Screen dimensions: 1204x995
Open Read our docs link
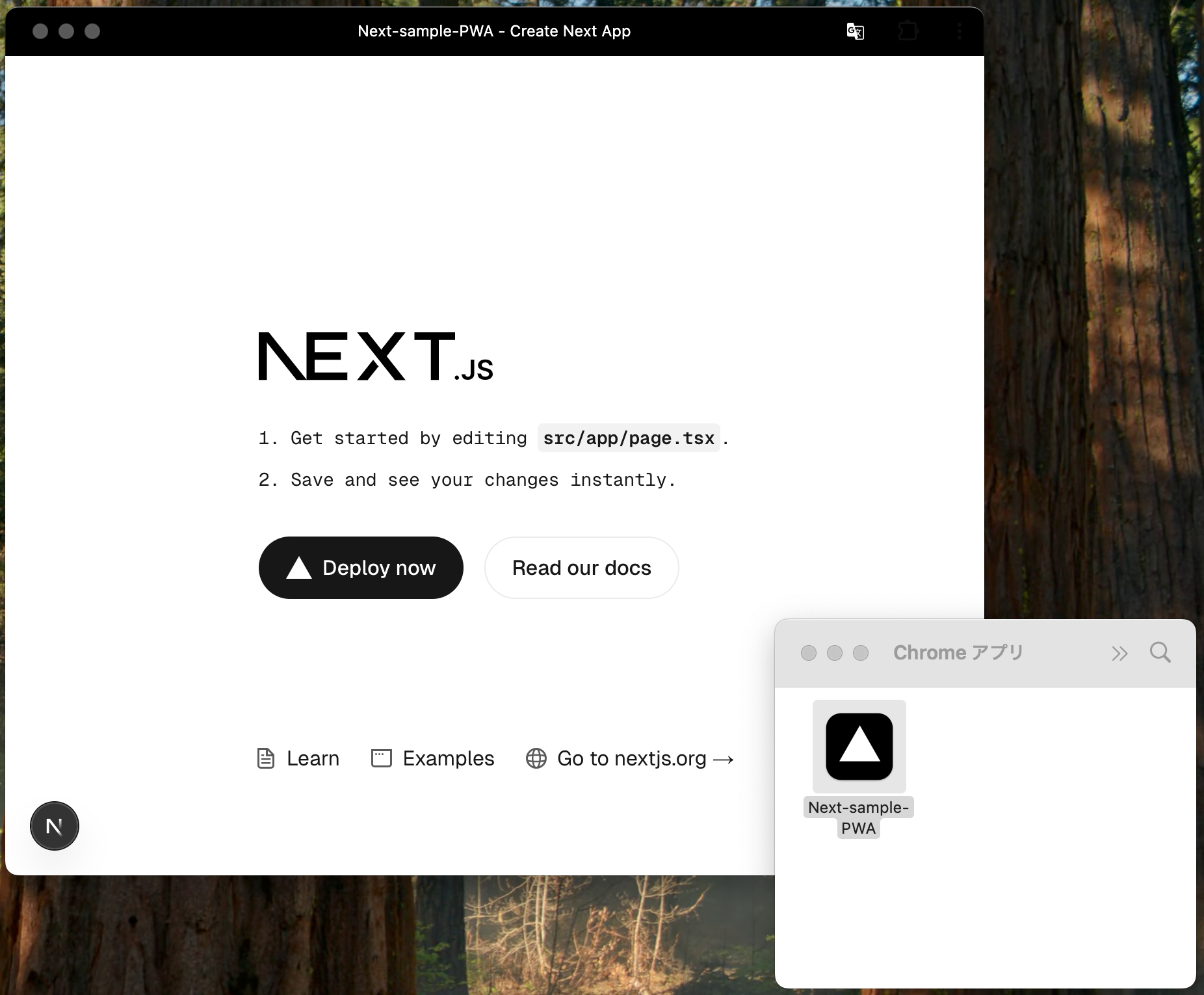click(582, 568)
